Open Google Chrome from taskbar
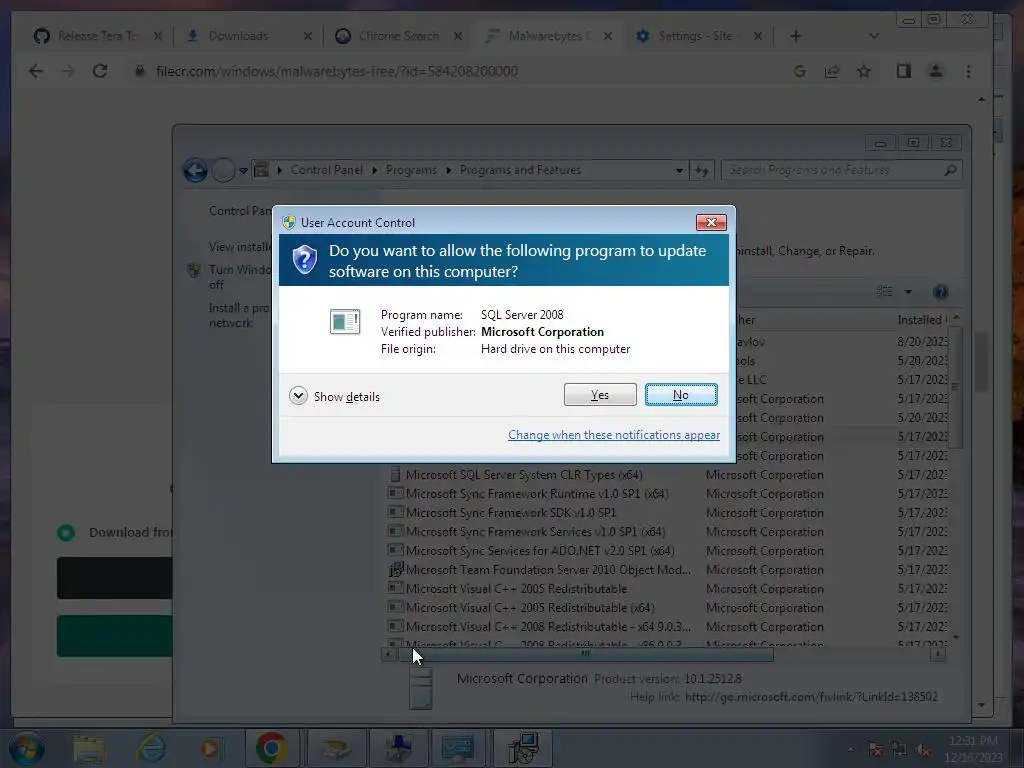This screenshot has height=768, width=1024. tap(272, 748)
